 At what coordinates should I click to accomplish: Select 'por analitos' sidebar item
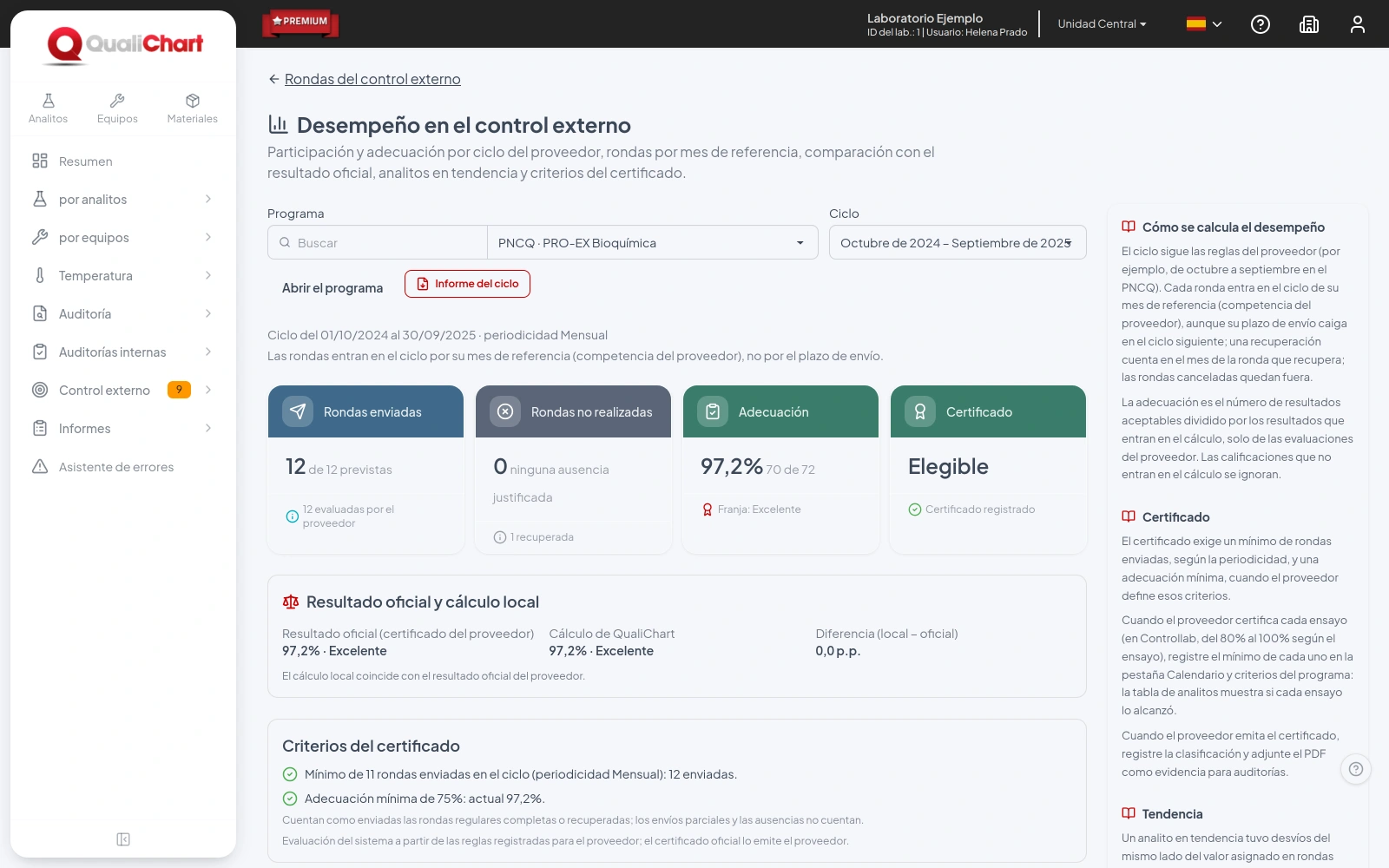[122, 200]
